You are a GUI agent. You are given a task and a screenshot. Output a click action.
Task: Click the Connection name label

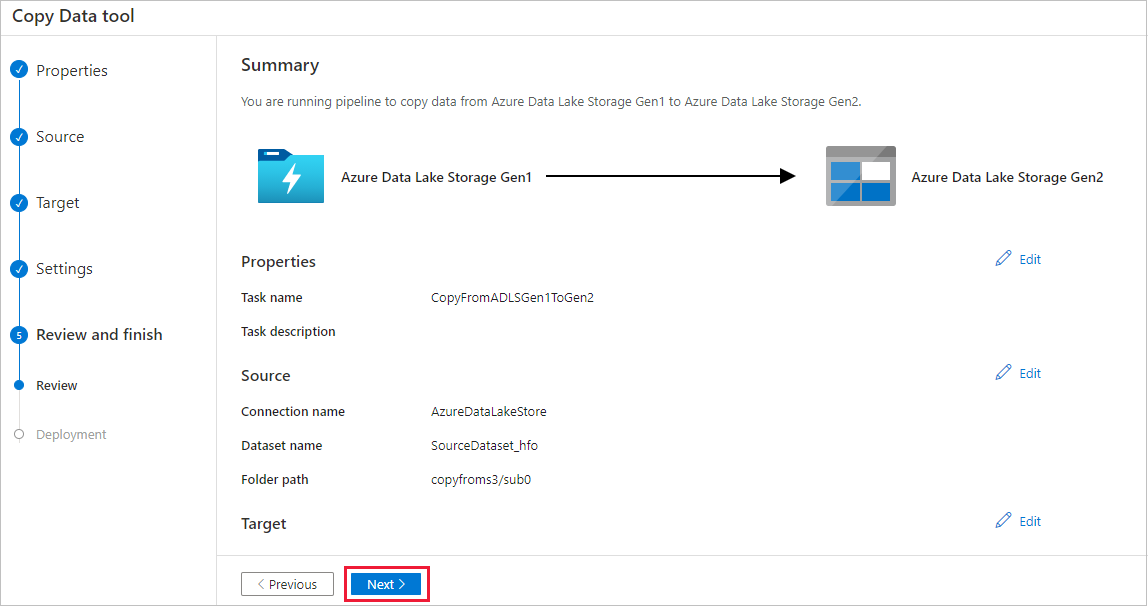[293, 411]
